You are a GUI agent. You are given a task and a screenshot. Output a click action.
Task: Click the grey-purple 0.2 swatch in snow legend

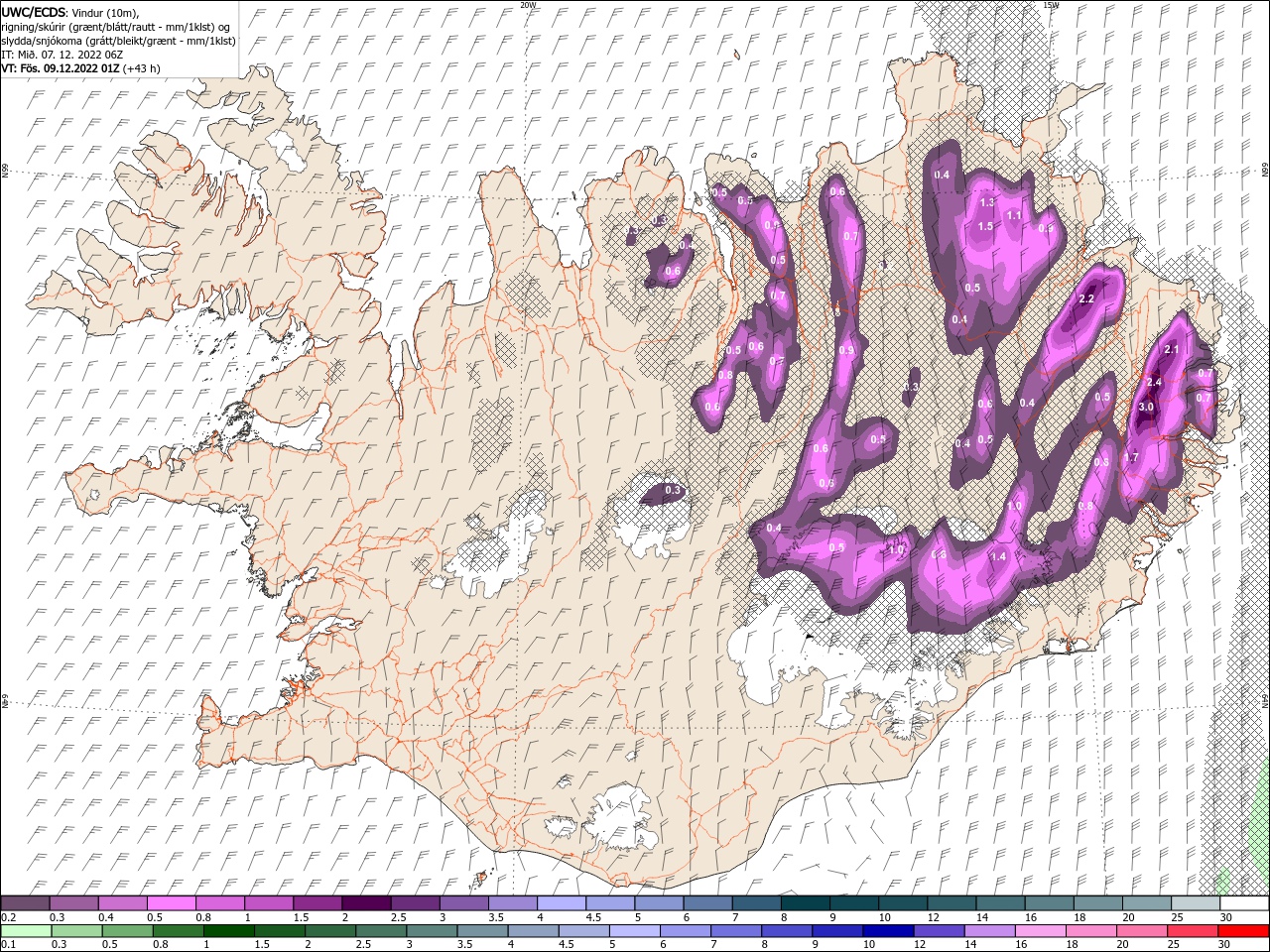(25, 903)
